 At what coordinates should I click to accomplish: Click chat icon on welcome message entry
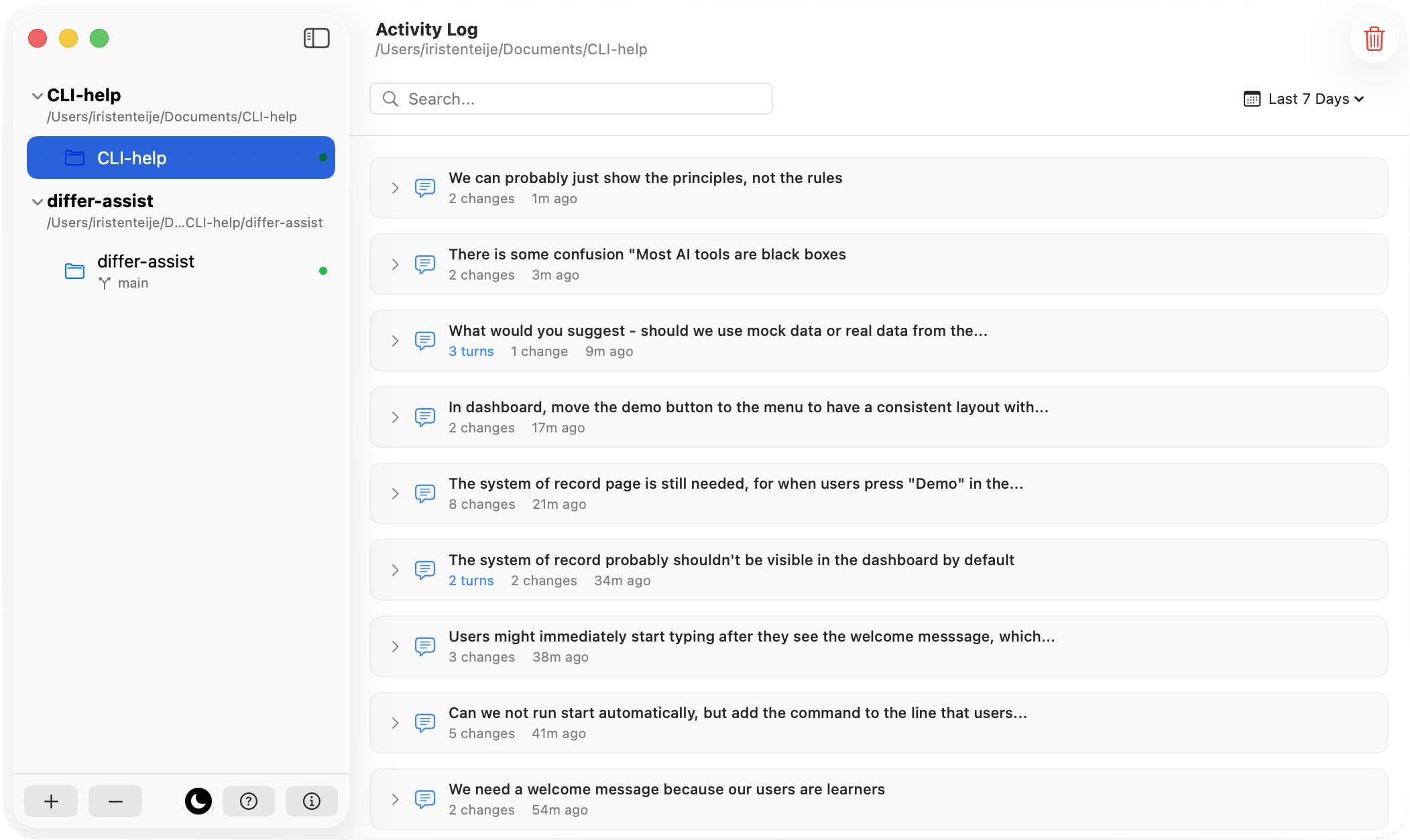425,799
